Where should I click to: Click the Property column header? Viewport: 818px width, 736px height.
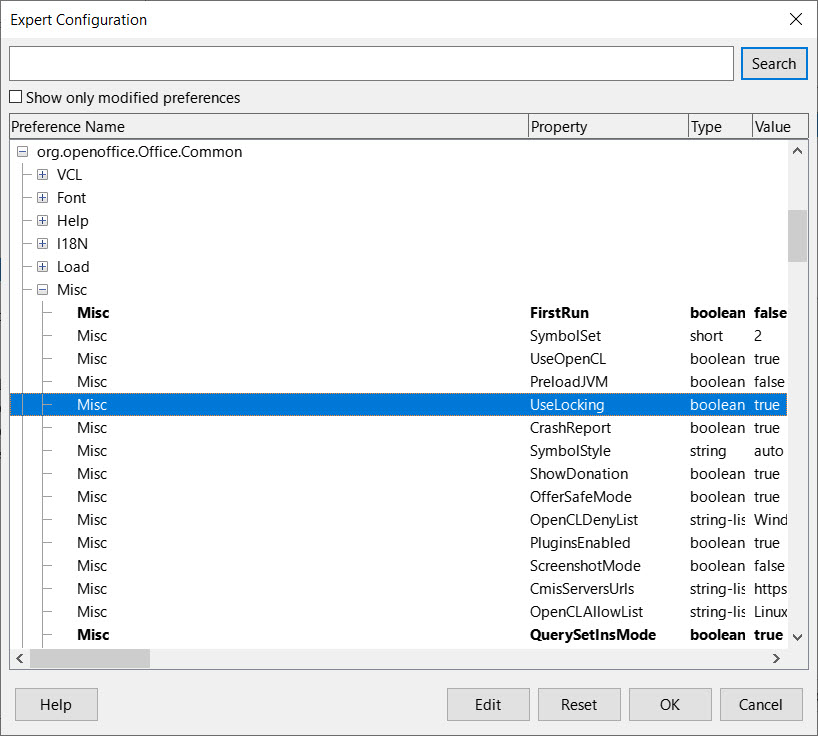pyautogui.click(x=608, y=127)
